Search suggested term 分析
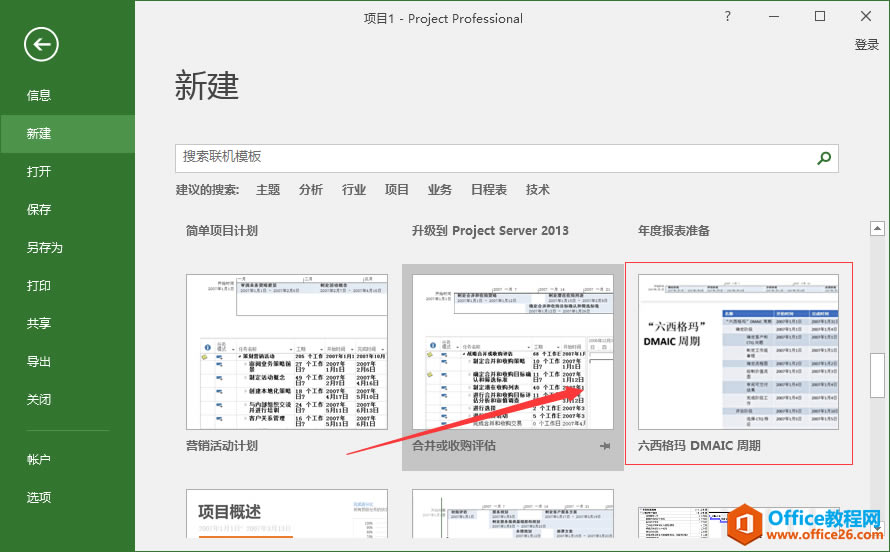 [311, 189]
